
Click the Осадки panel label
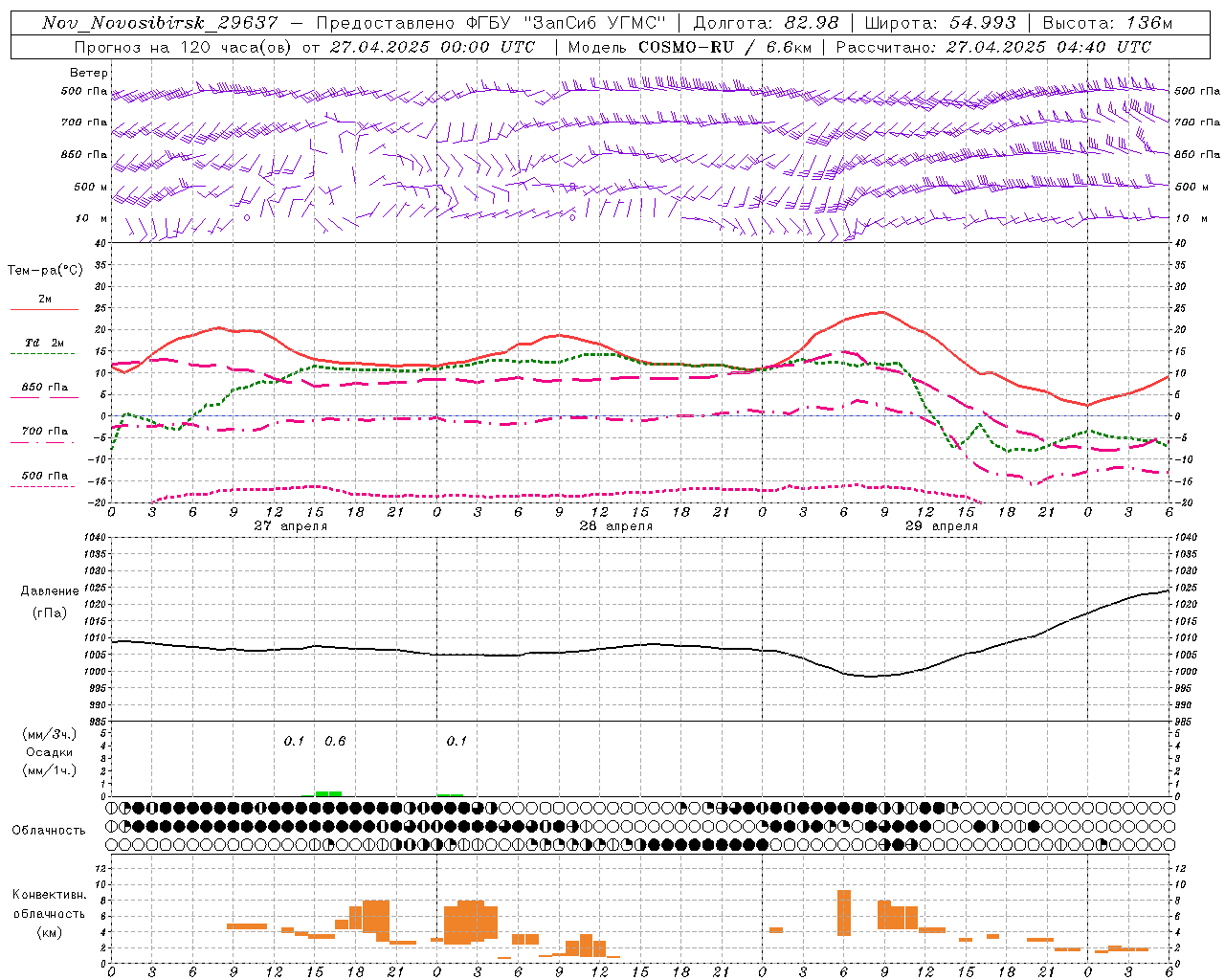coord(50,752)
